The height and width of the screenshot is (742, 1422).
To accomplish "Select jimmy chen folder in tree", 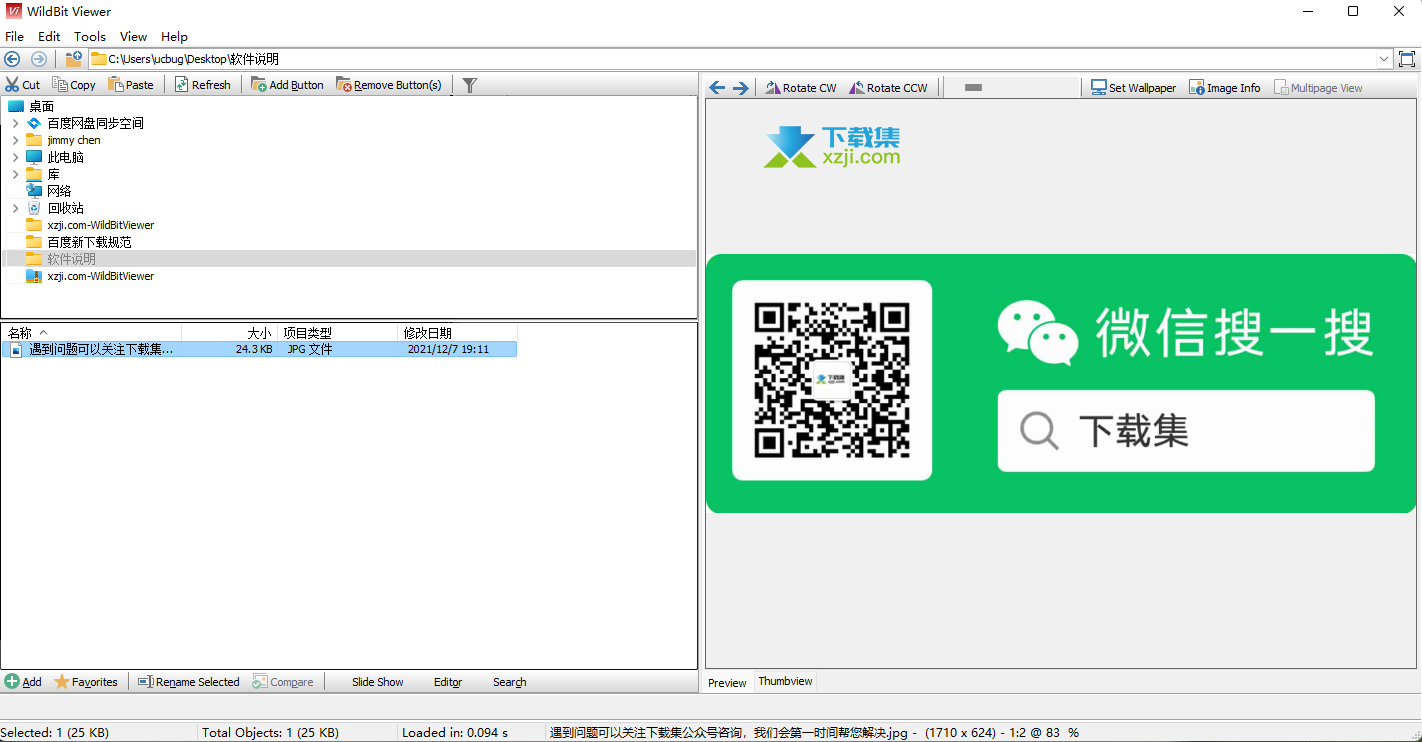I will click(74, 140).
